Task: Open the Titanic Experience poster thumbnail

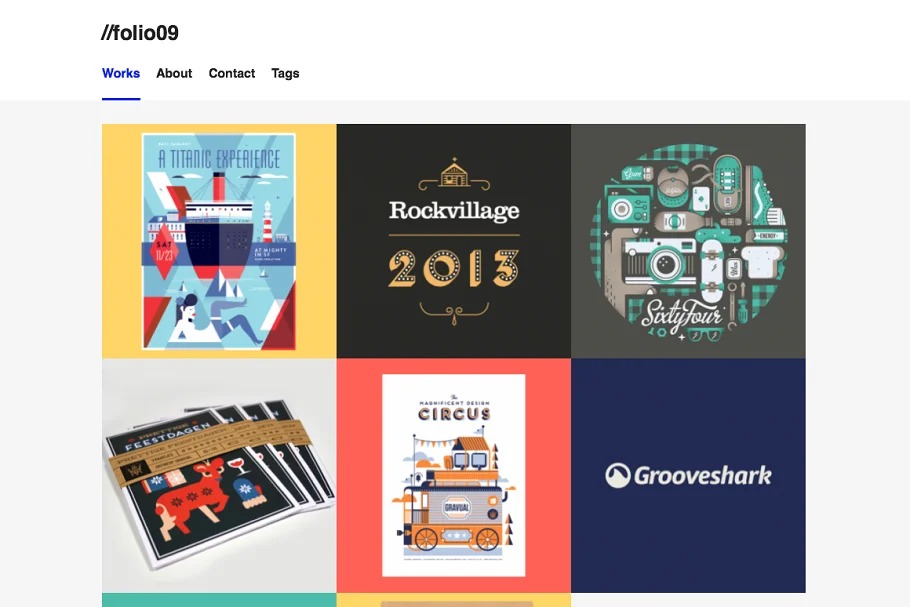Action: point(219,241)
